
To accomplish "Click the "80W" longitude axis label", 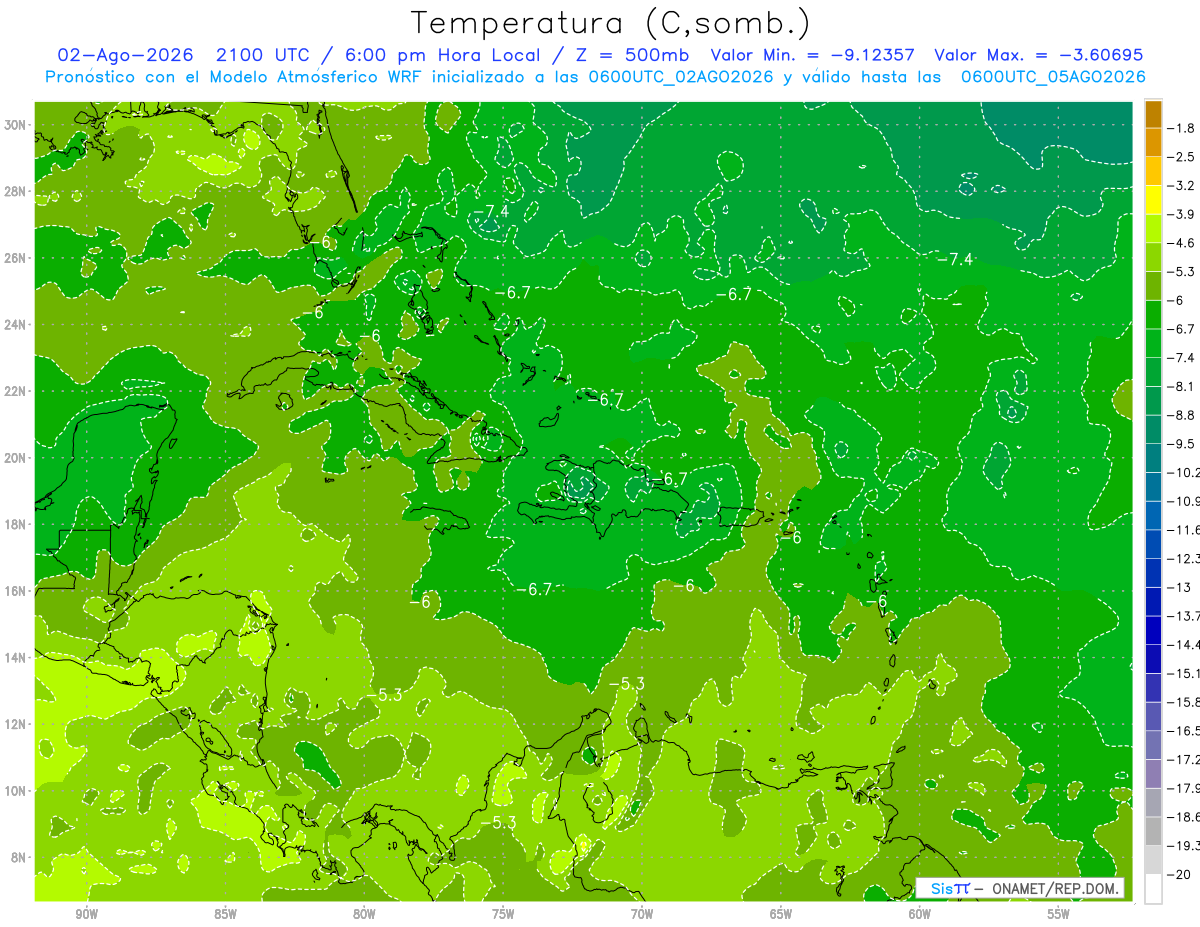I will tap(364, 914).
